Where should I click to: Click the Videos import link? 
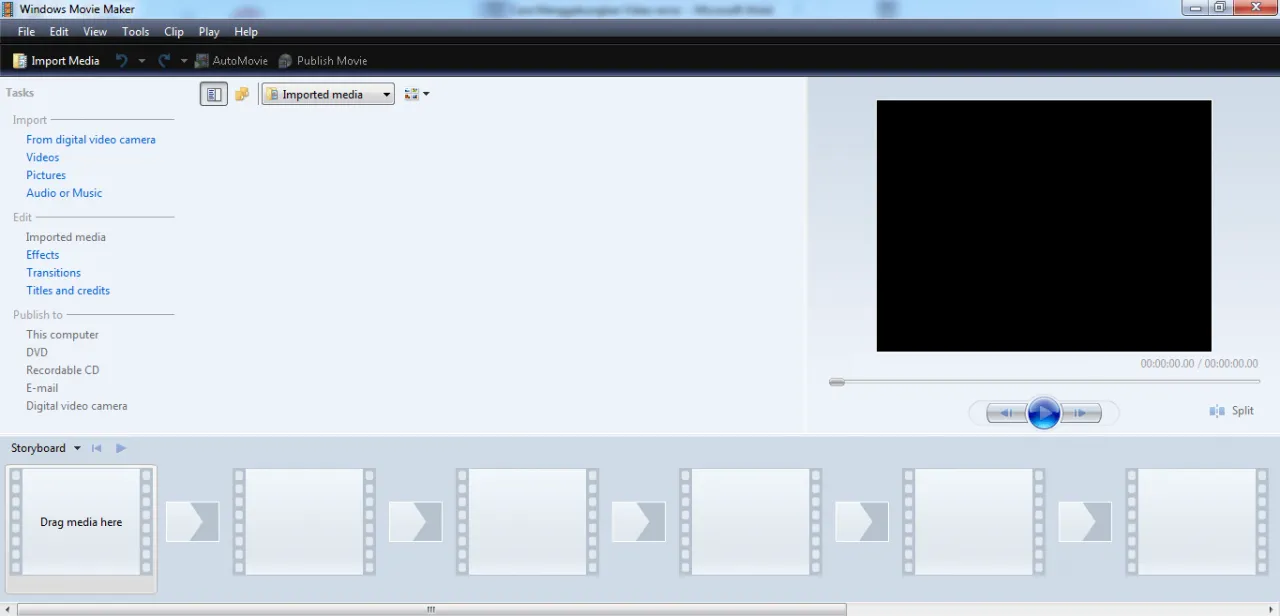pos(43,158)
